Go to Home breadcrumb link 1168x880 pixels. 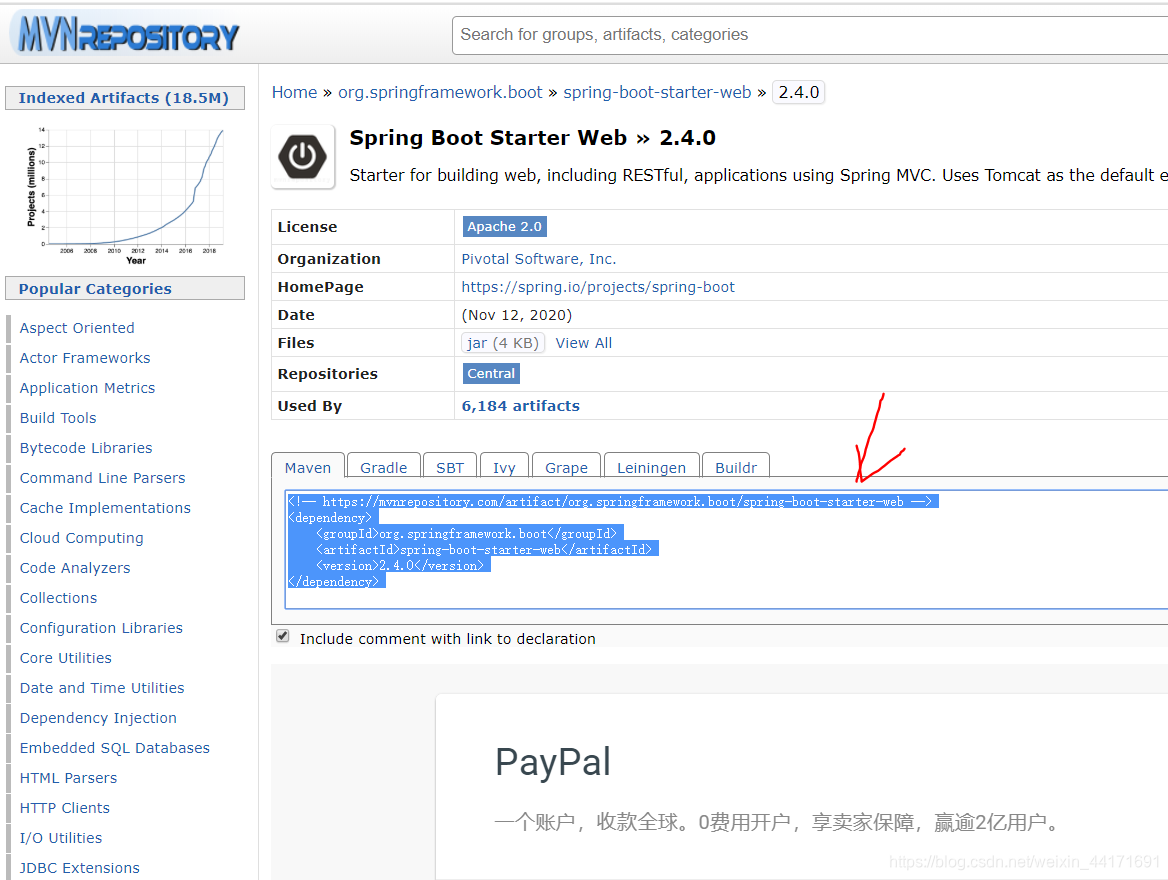tap(294, 92)
